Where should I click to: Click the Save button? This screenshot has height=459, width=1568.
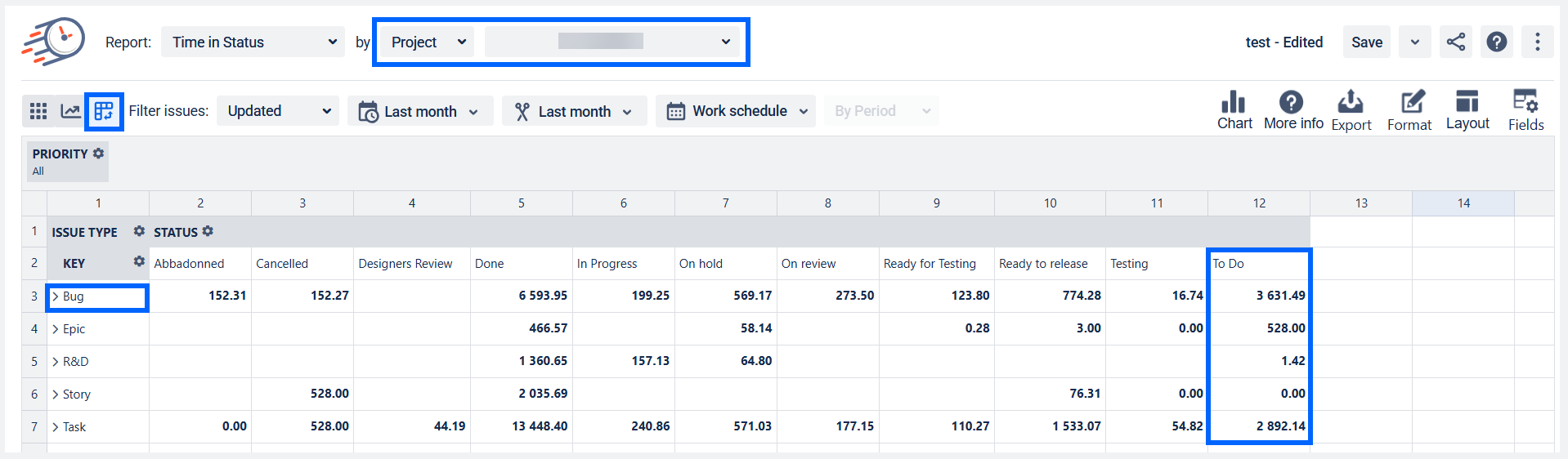[x=1367, y=42]
